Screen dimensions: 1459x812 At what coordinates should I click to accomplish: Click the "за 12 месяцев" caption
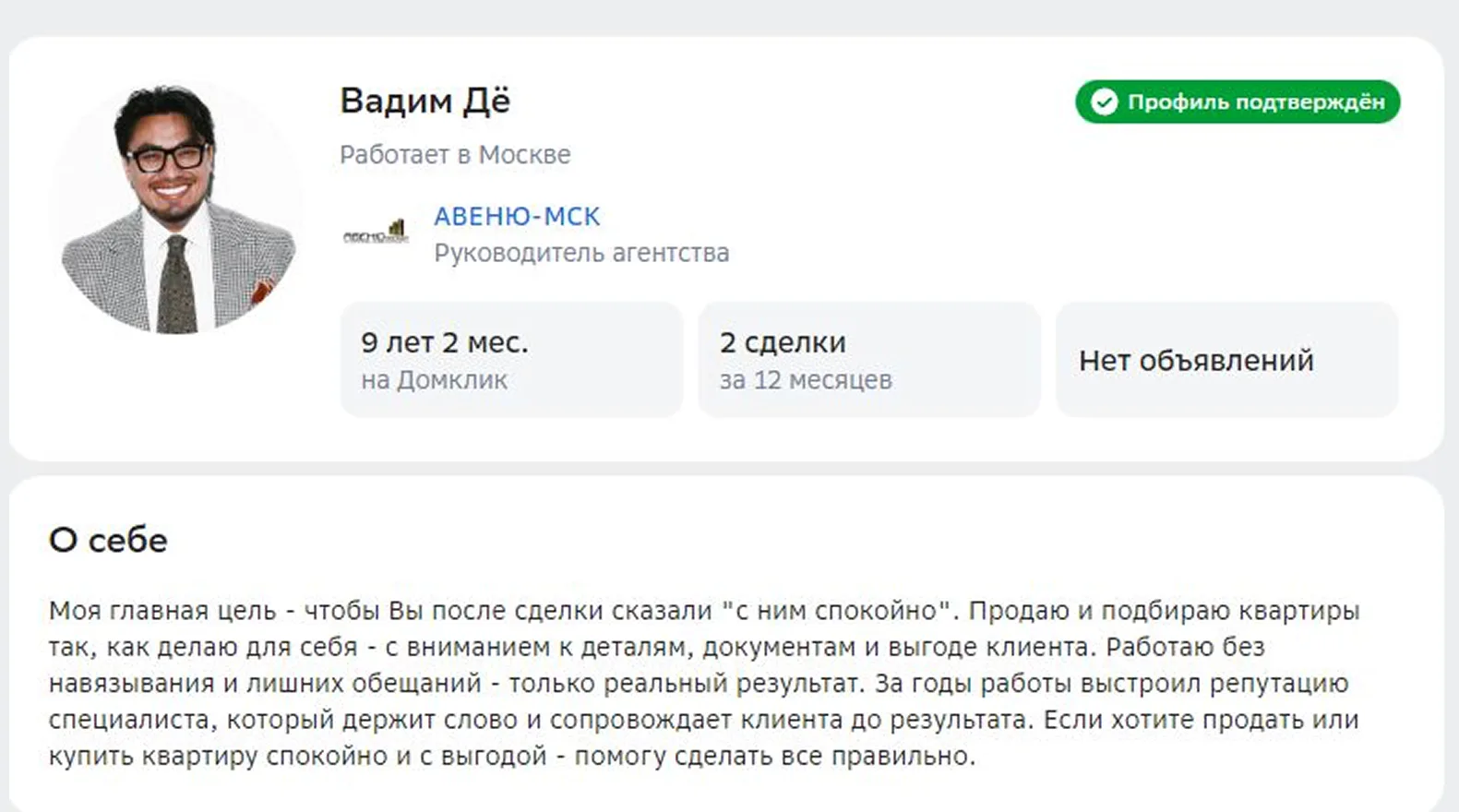(806, 380)
